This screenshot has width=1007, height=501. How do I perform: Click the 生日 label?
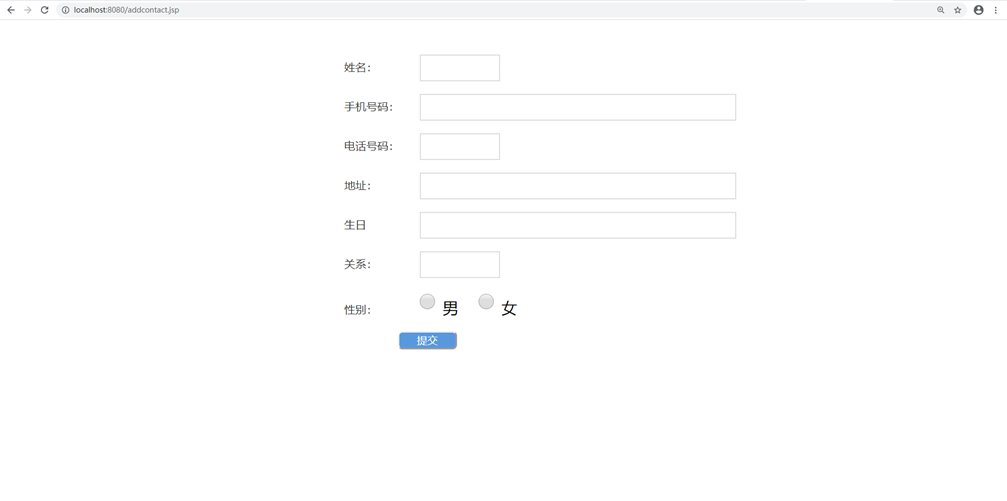point(355,225)
